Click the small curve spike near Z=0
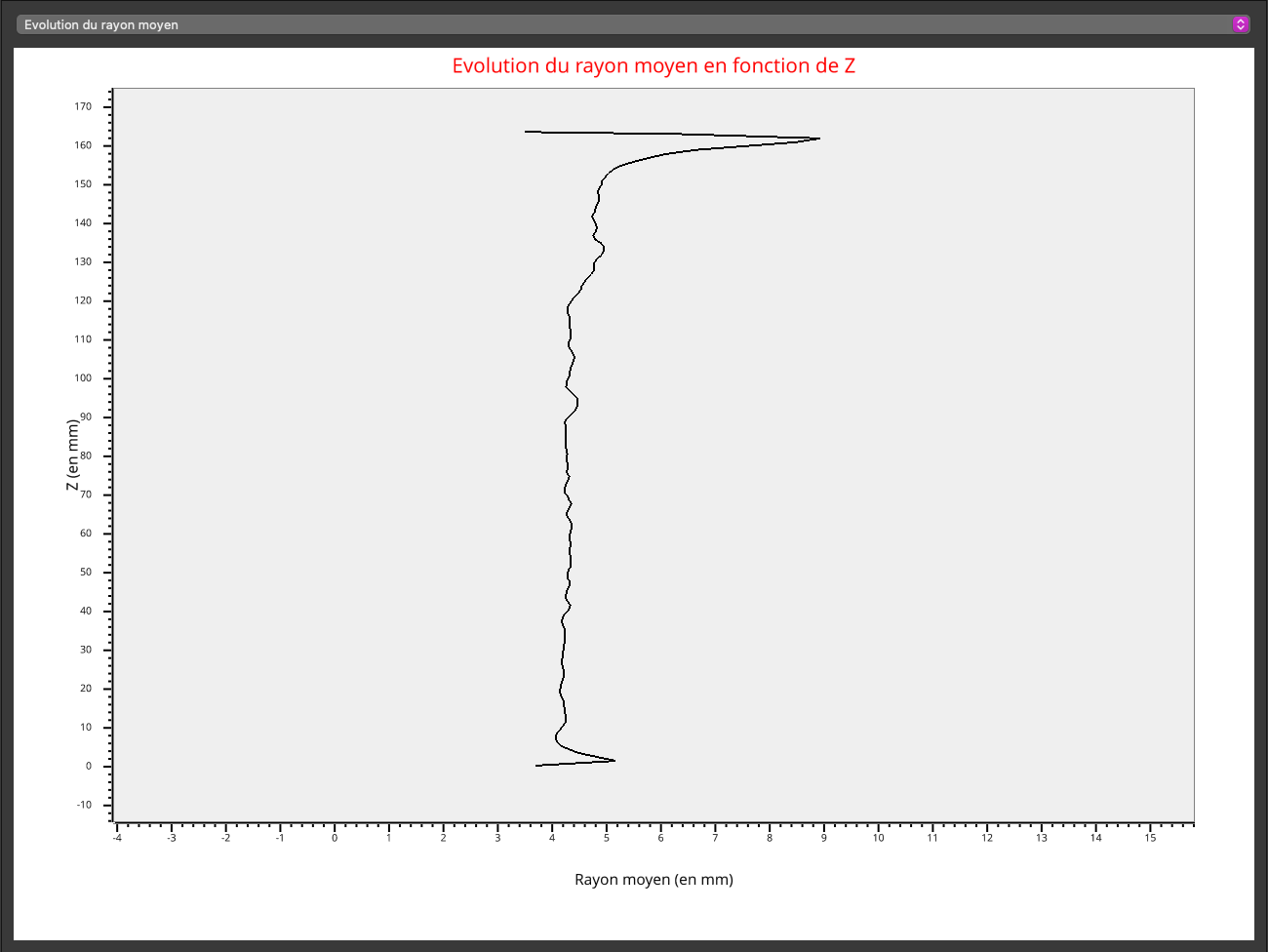The height and width of the screenshot is (952, 1268). [614, 760]
